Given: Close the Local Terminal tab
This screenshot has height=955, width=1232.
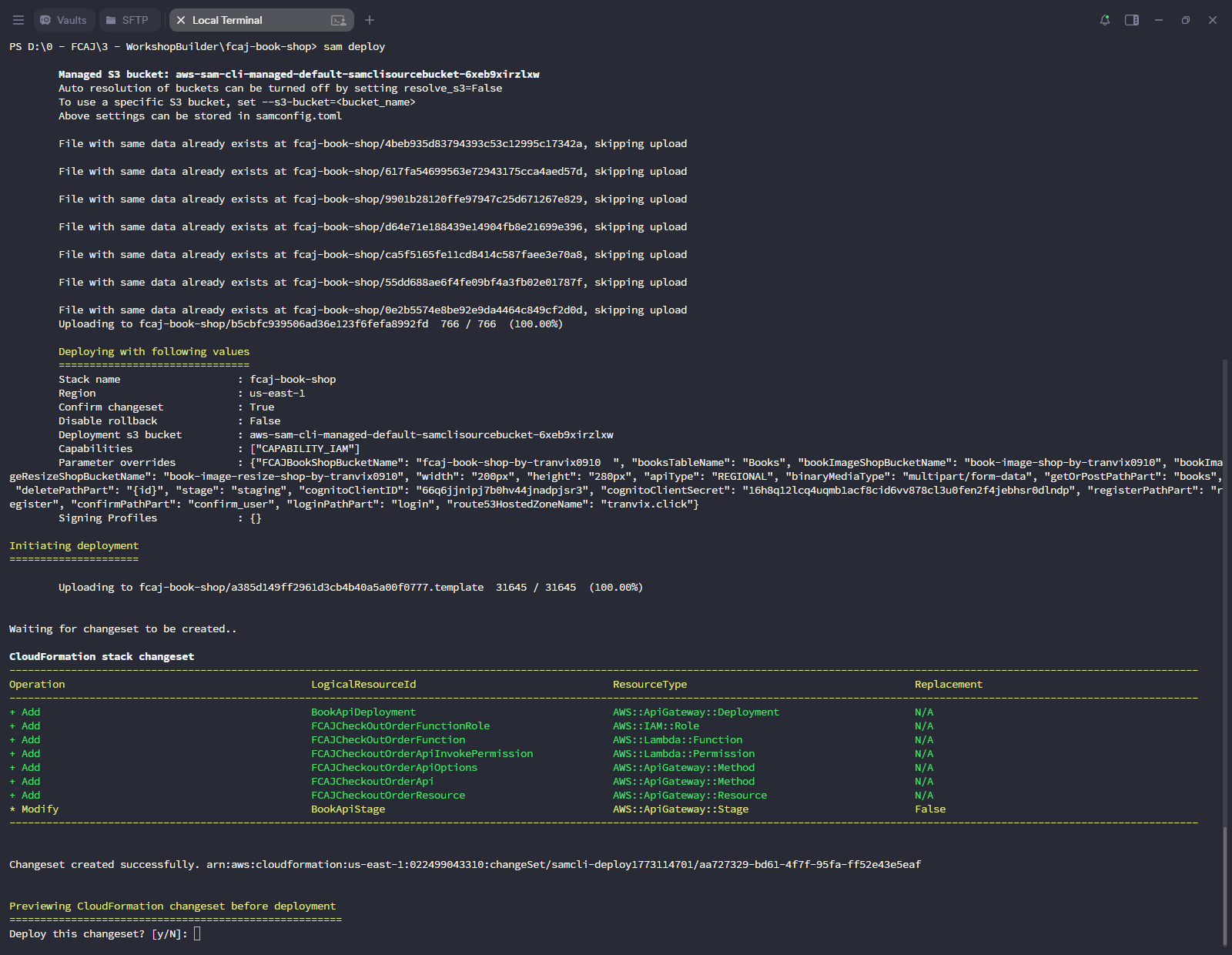Looking at the screenshot, I should pos(181,20).
